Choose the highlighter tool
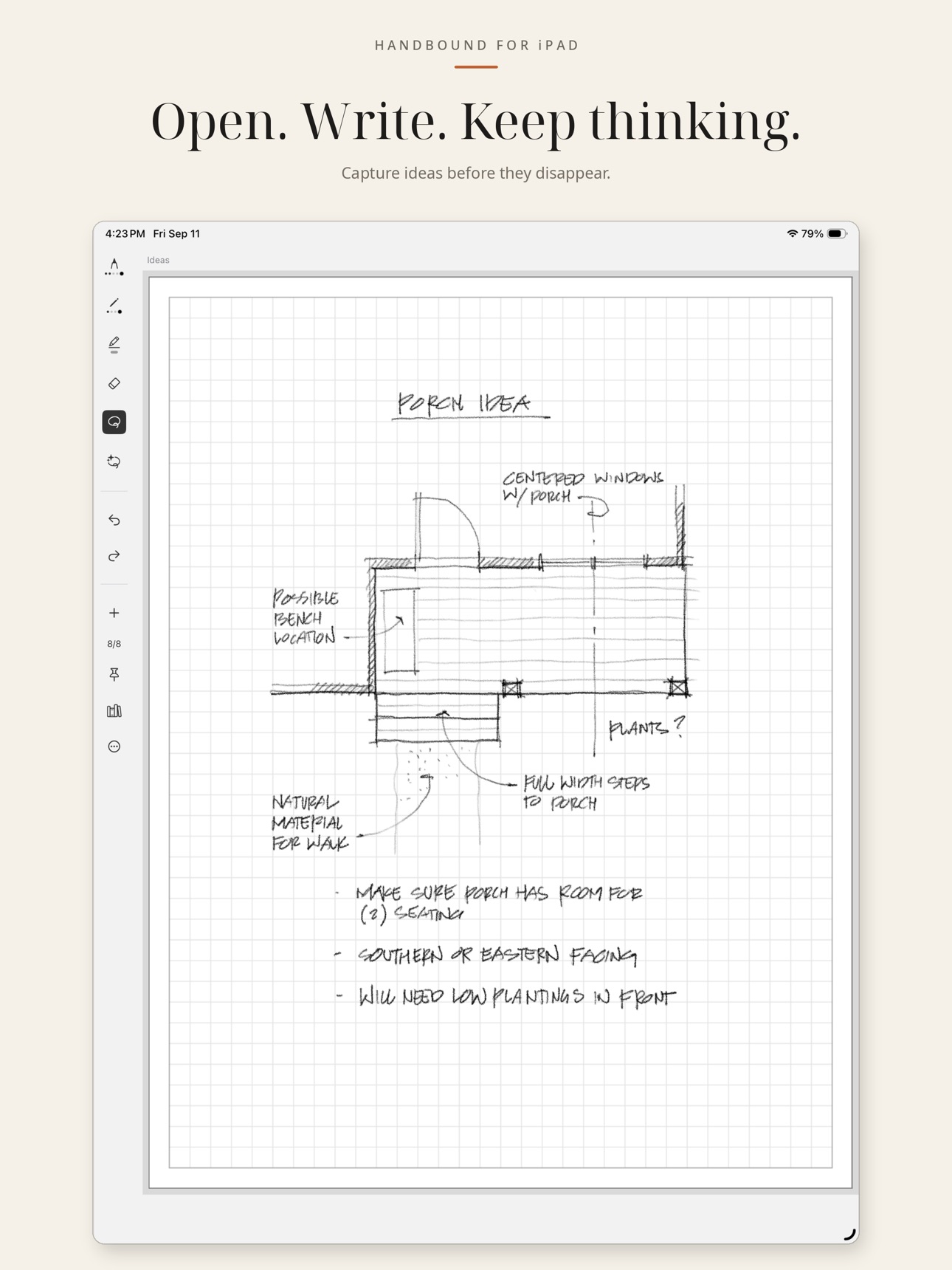 [x=114, y=344]
